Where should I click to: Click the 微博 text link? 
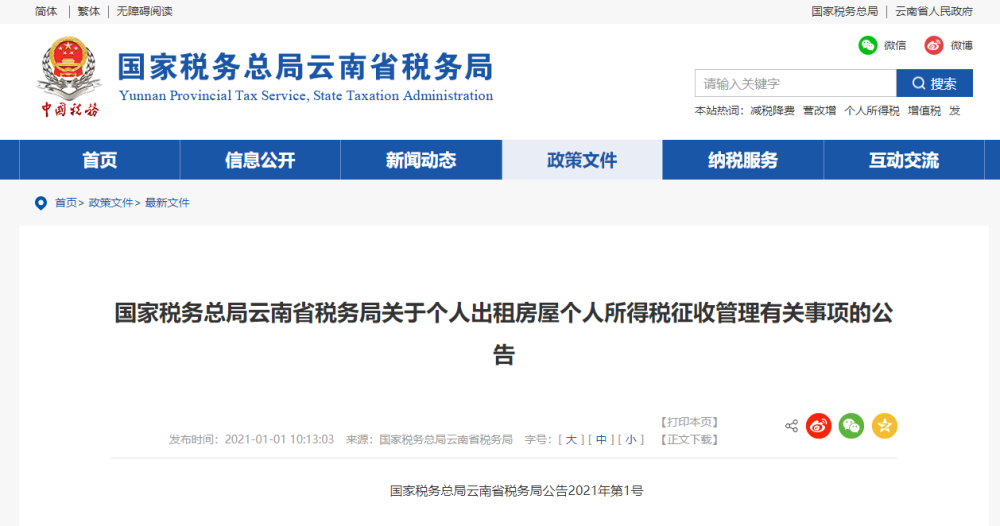coord(962,45)
